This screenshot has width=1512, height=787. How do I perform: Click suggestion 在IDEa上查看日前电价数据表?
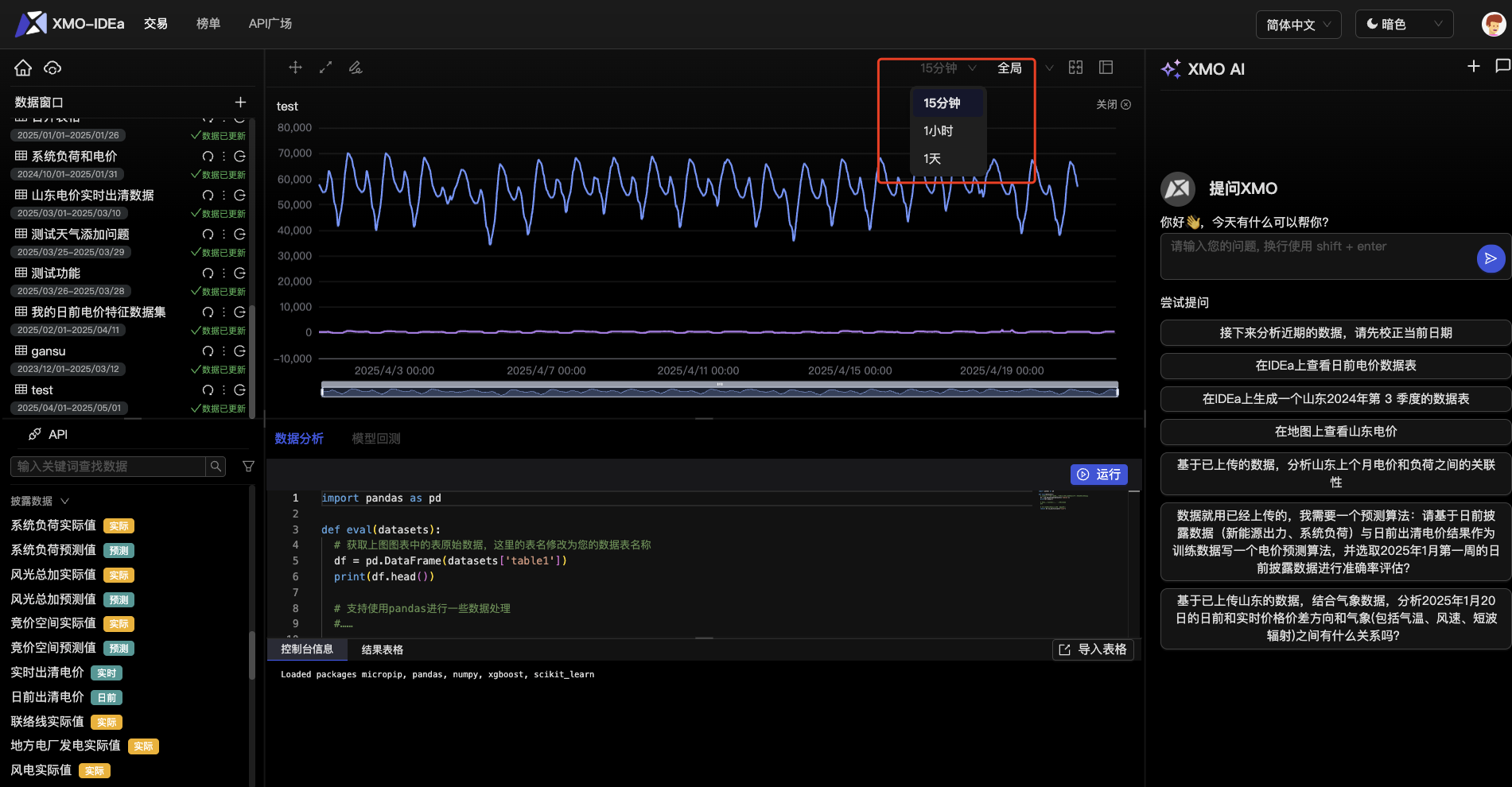[1335, 366]
